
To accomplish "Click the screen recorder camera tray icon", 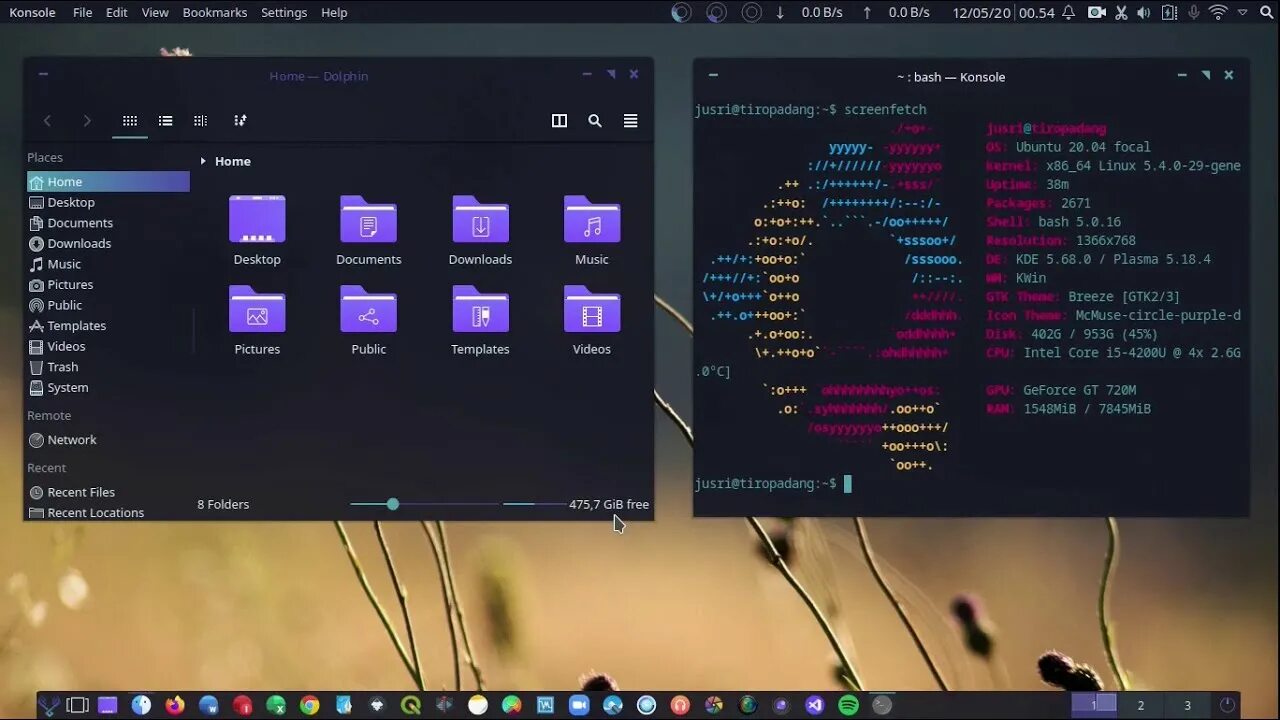I will (x=1097, y=12).
